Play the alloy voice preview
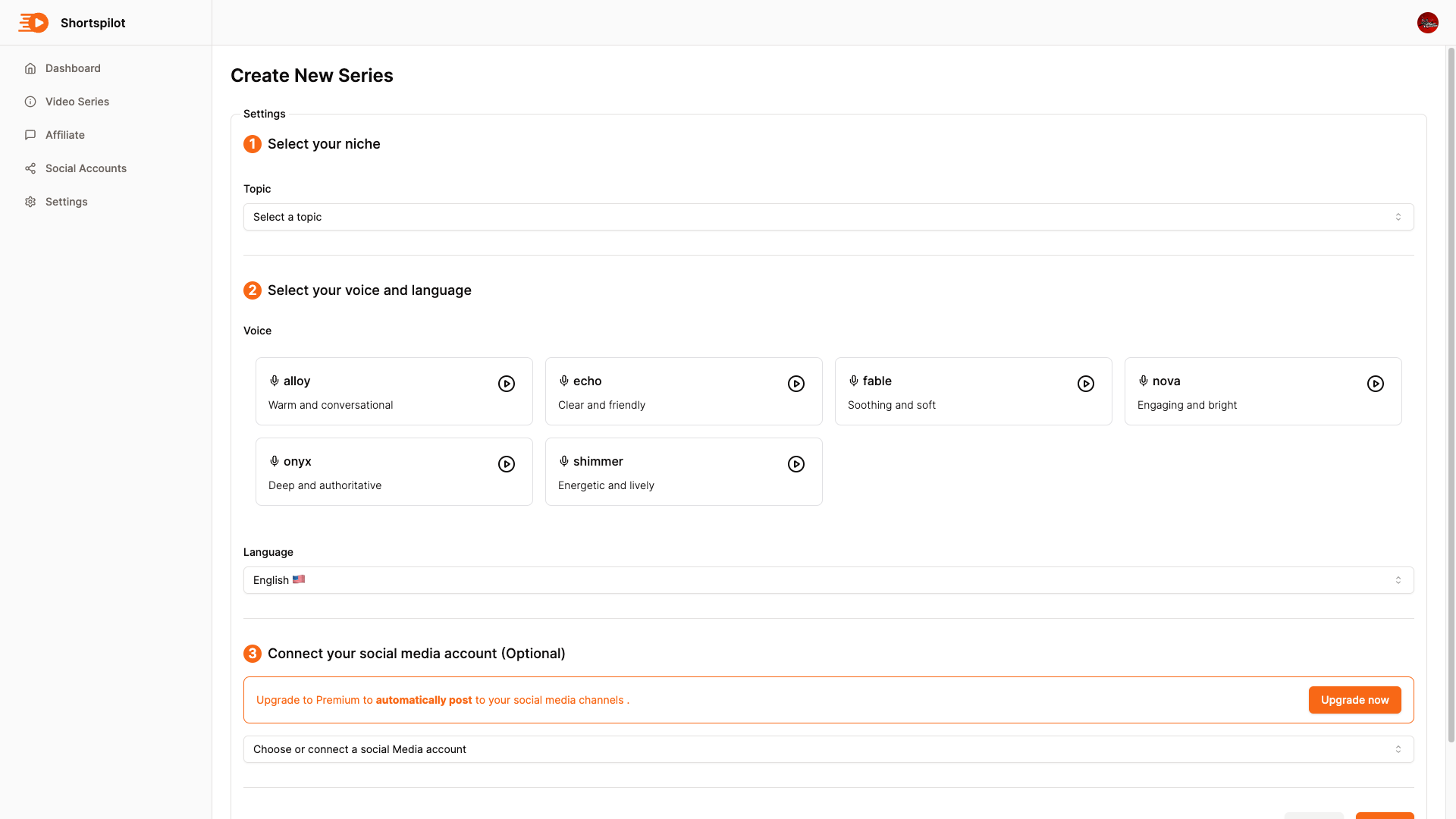This screenshot has width=1456, height=819. (x=507, y=384)
